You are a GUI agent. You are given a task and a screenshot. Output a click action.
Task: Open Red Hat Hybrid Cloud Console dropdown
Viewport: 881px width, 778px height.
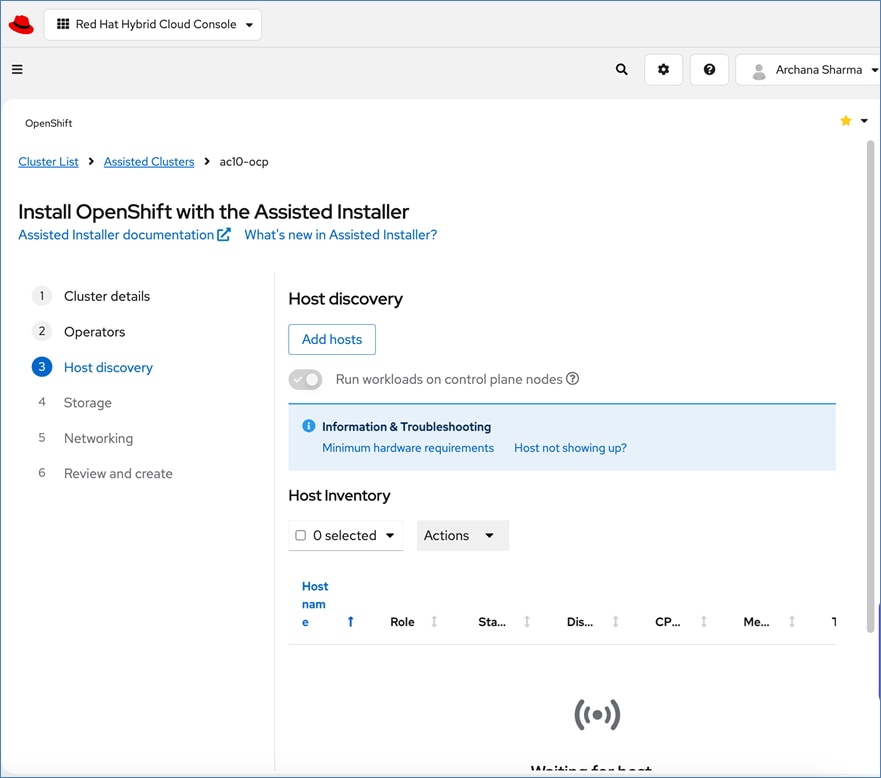153,25
